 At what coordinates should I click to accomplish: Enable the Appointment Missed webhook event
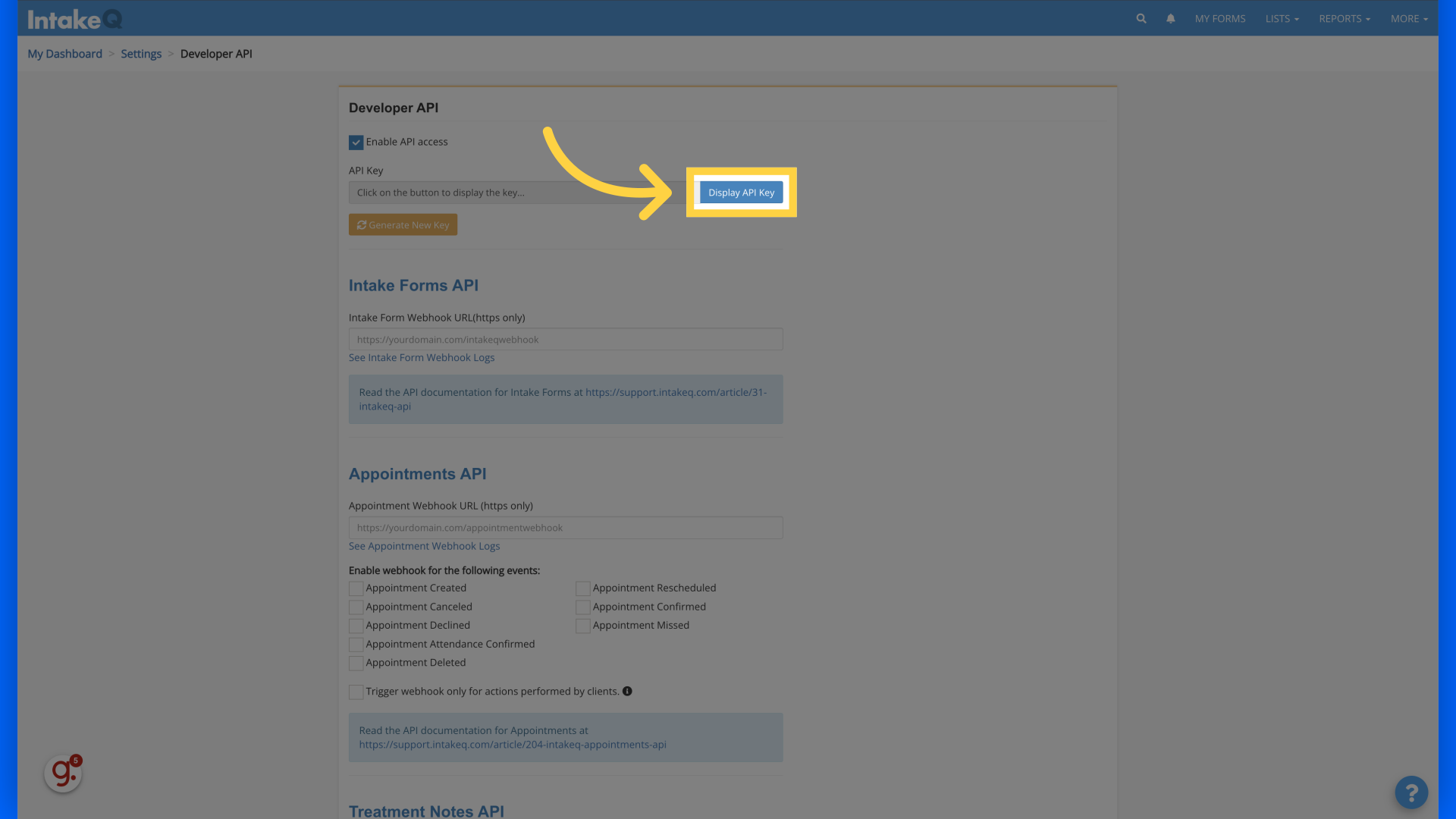[x=582, y=626]
